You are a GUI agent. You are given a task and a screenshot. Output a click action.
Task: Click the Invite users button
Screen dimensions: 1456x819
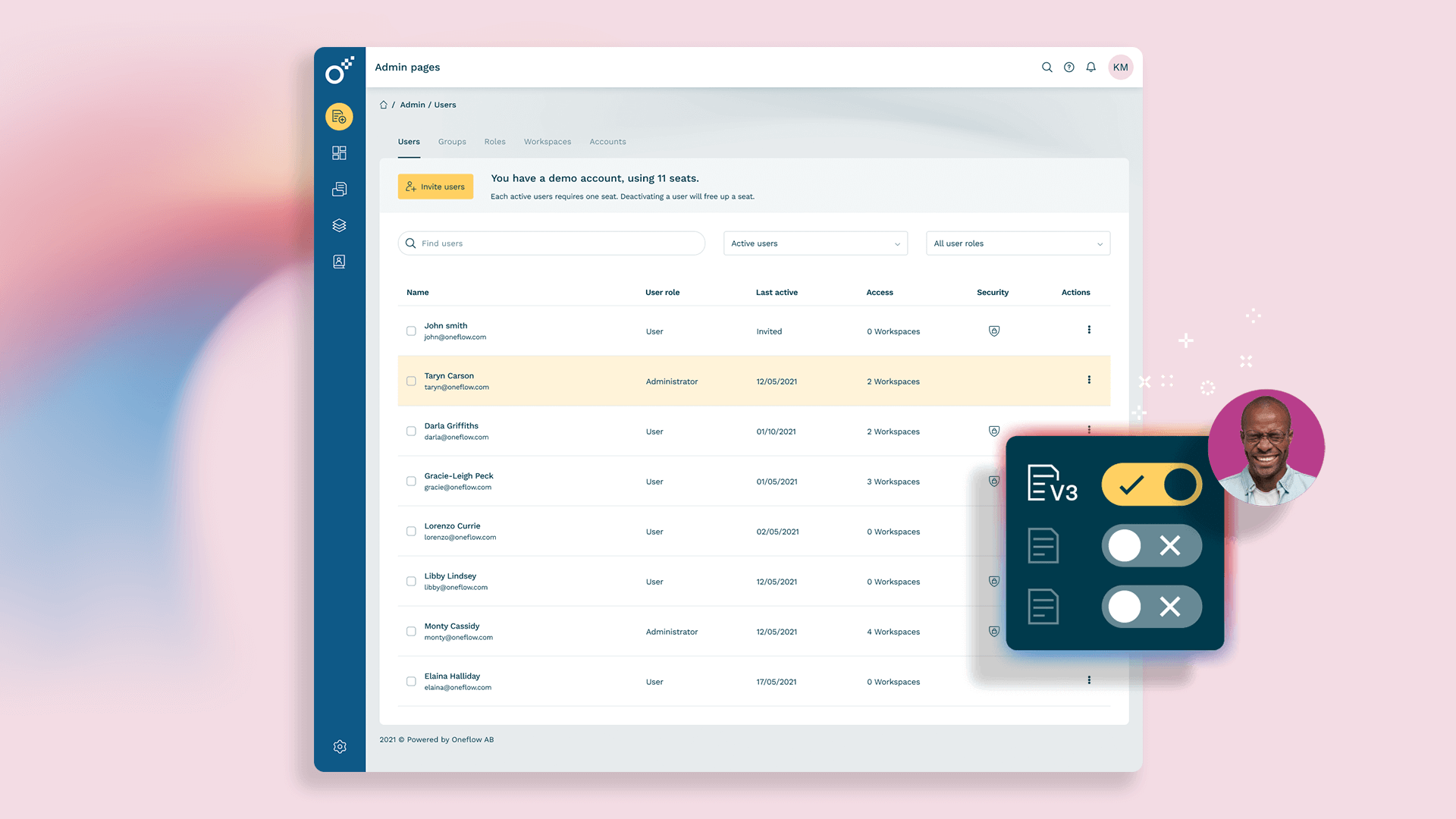click(x=435, y=186)
